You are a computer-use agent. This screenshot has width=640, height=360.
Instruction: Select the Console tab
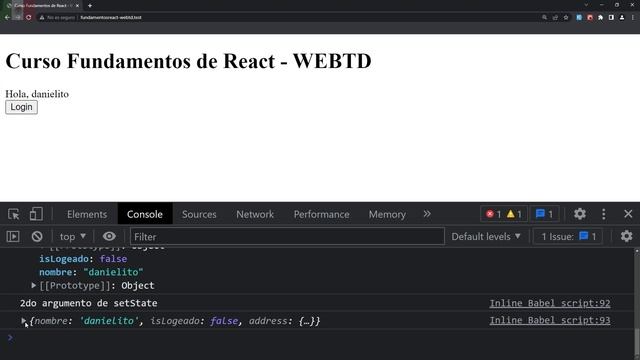pos(144,214)
